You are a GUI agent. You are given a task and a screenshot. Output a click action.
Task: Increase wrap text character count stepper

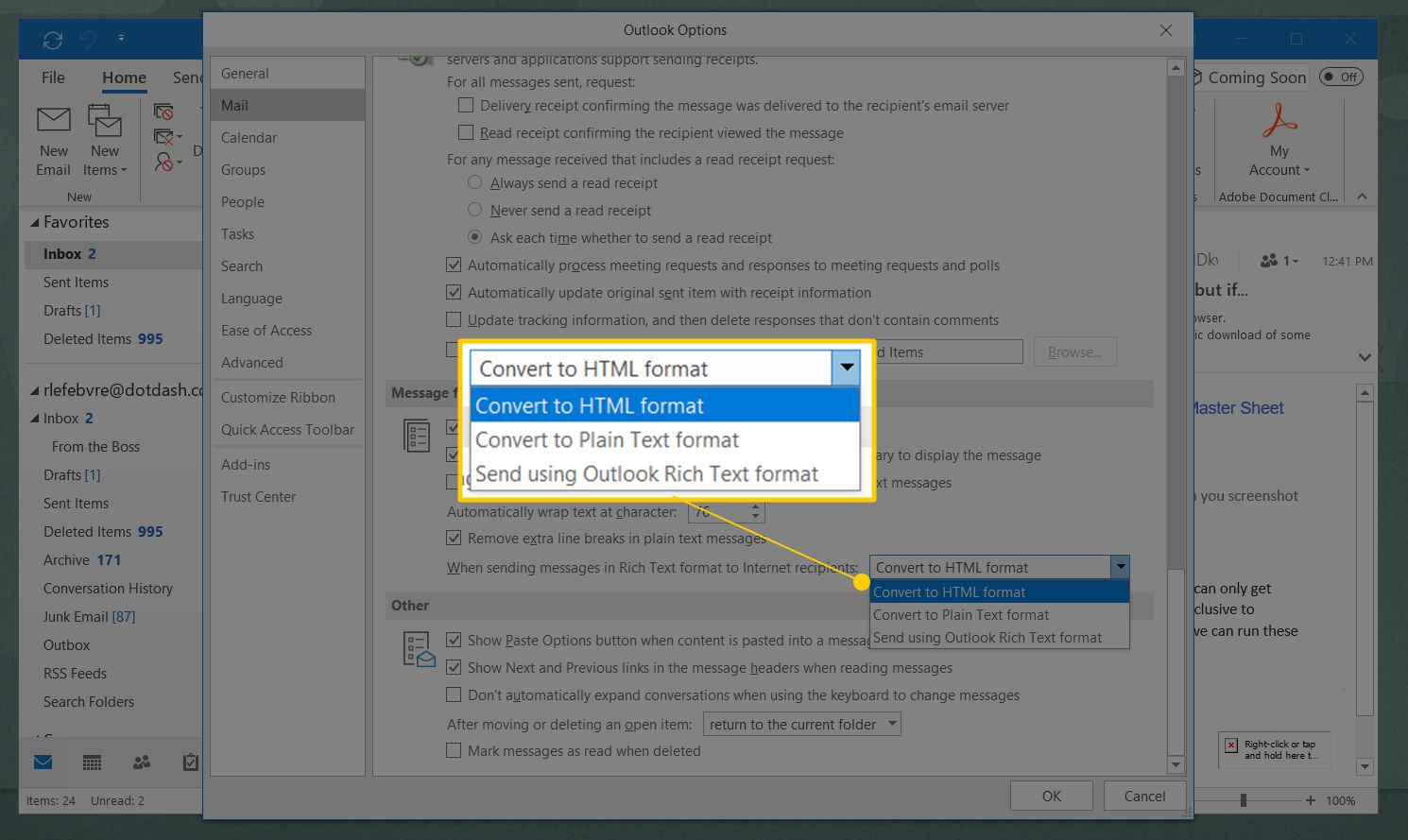(755, 506)
